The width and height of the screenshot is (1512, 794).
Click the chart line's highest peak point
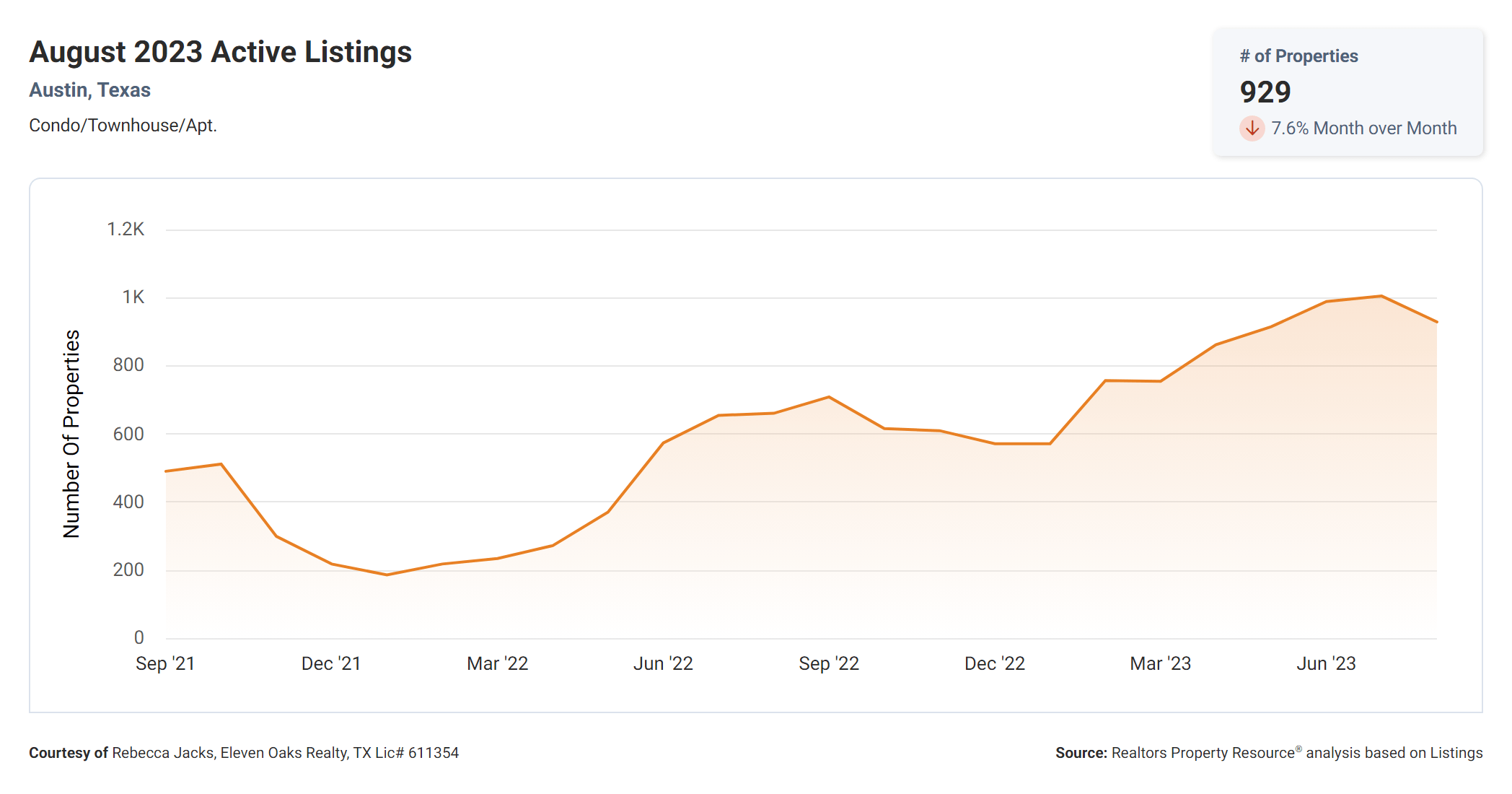click(x=1381, y=296)
